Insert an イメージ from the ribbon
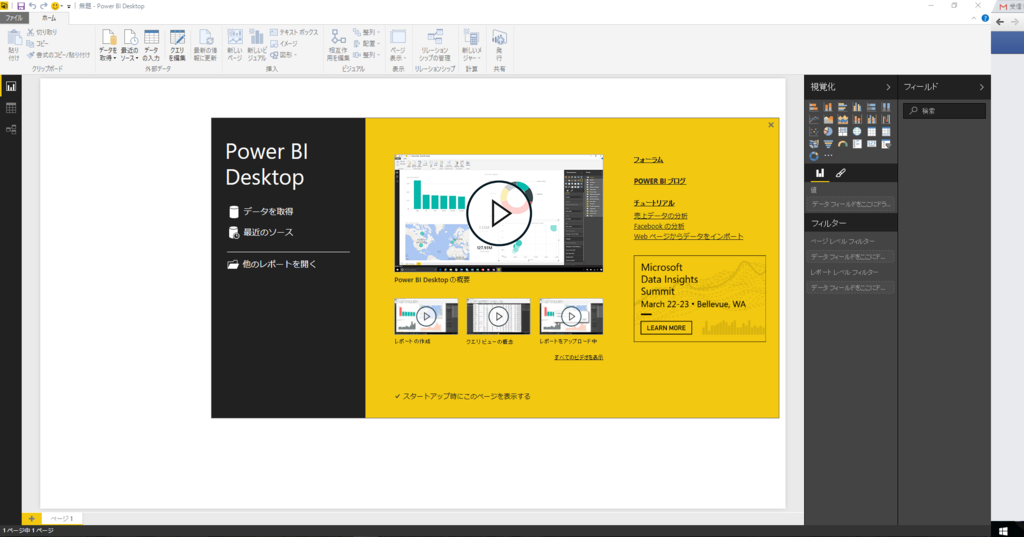1024x537 pixels. (x=284, y=44)
